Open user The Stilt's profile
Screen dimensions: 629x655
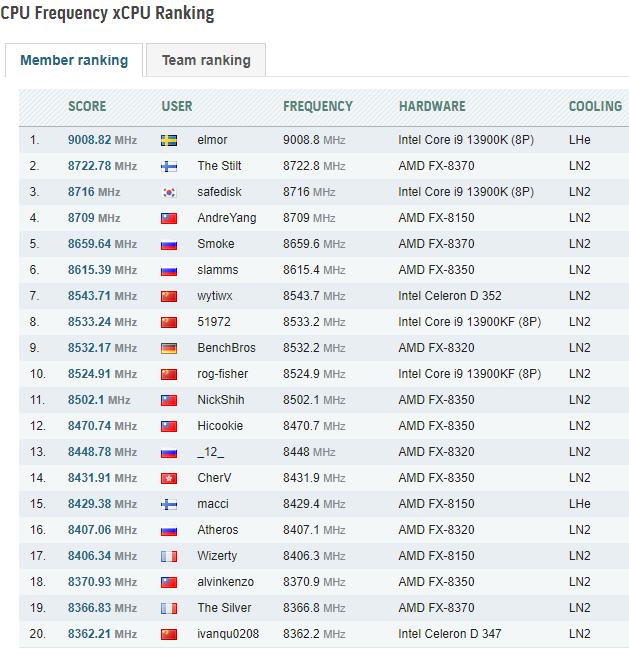(219, 166)
